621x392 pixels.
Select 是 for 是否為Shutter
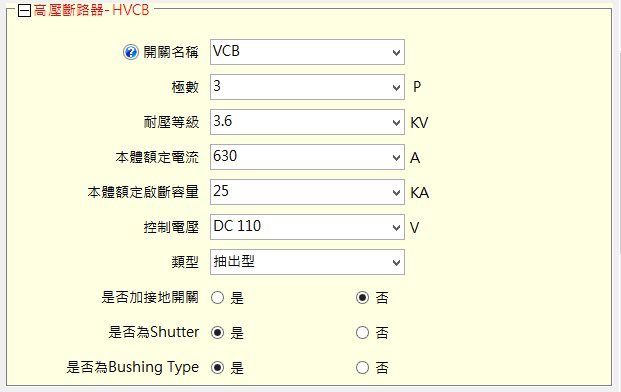click(217, 333)
